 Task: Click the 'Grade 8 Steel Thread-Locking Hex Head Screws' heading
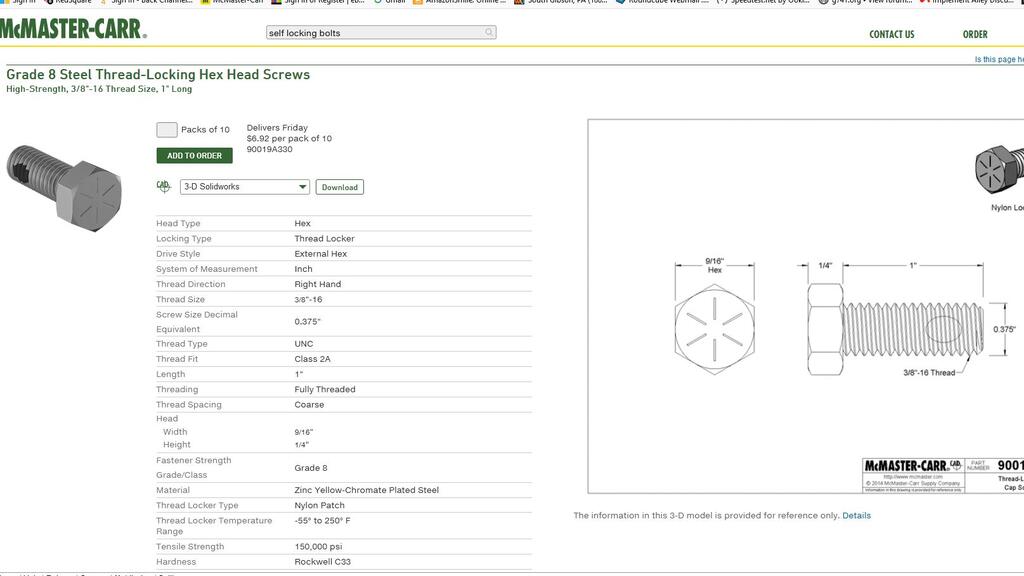tap(158, 74)
